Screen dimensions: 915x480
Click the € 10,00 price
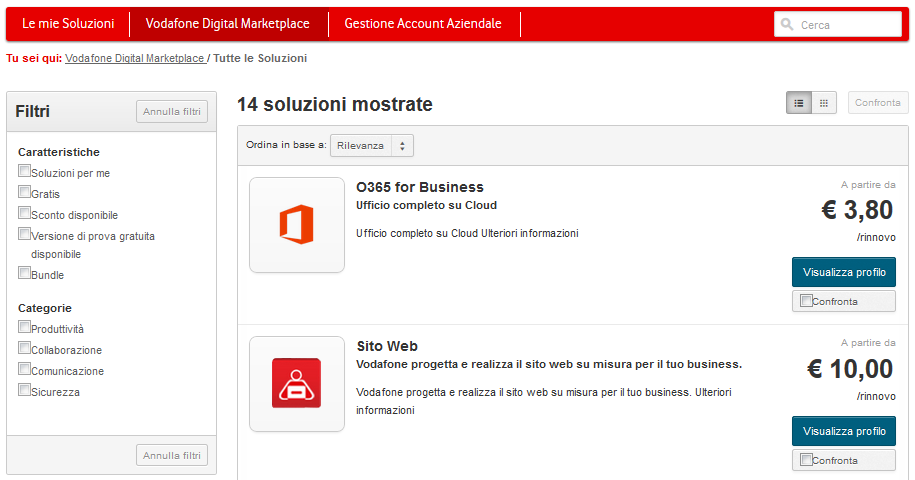(850, 369)
